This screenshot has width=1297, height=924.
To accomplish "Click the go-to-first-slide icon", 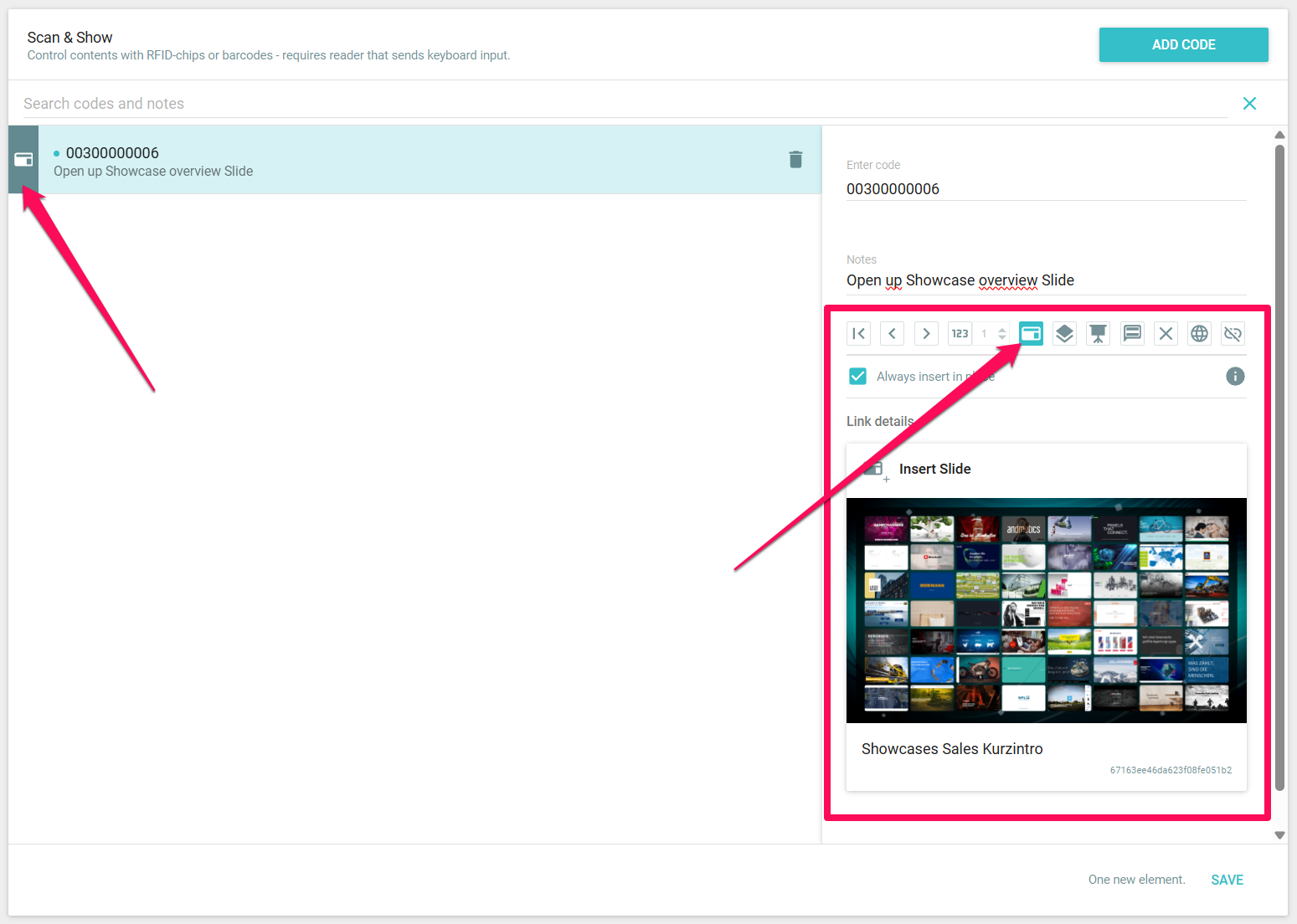I will pos(858,334).
